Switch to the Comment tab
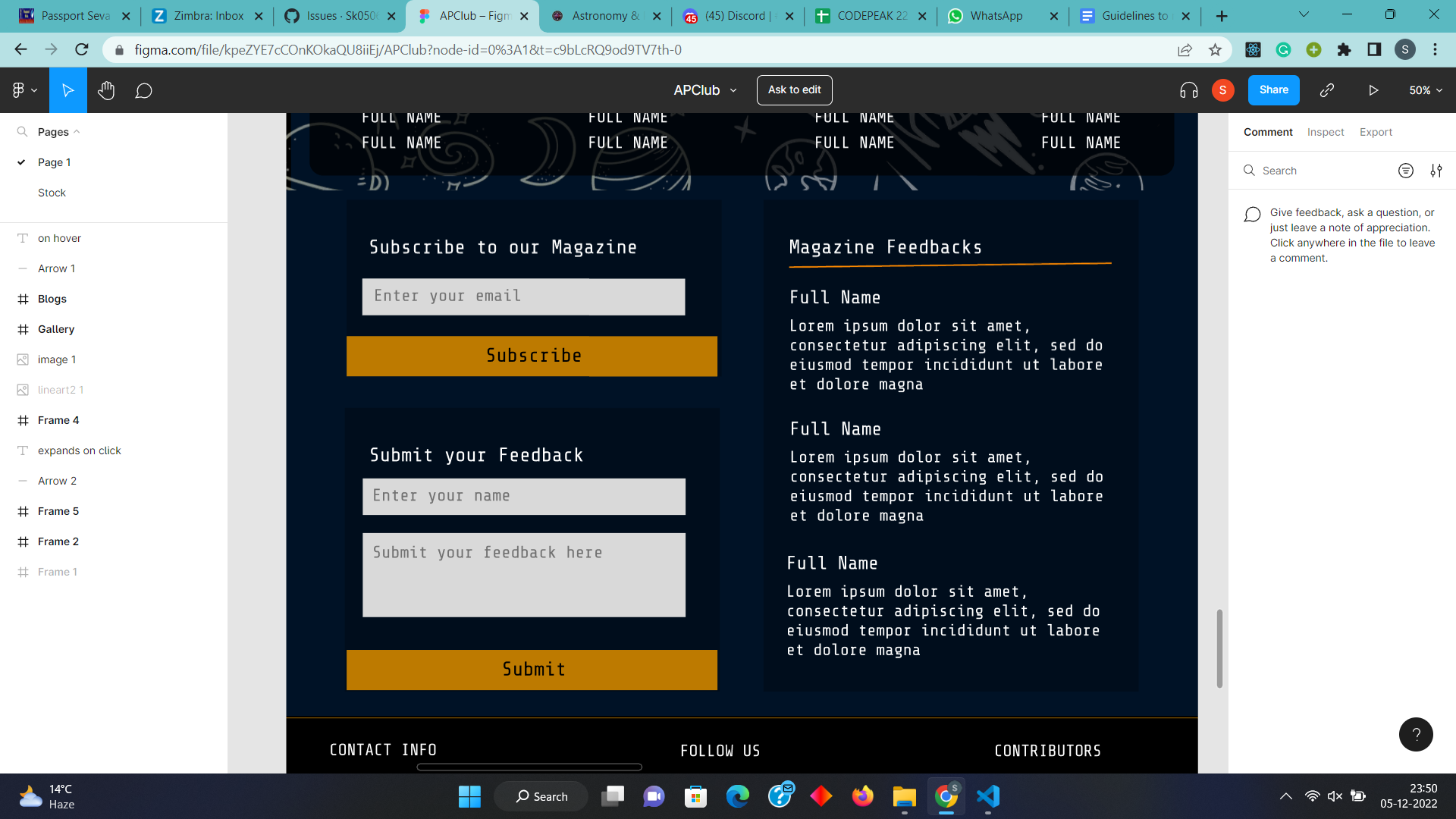Viewport: 1456px width, 819px height. tap(1268, 132)
